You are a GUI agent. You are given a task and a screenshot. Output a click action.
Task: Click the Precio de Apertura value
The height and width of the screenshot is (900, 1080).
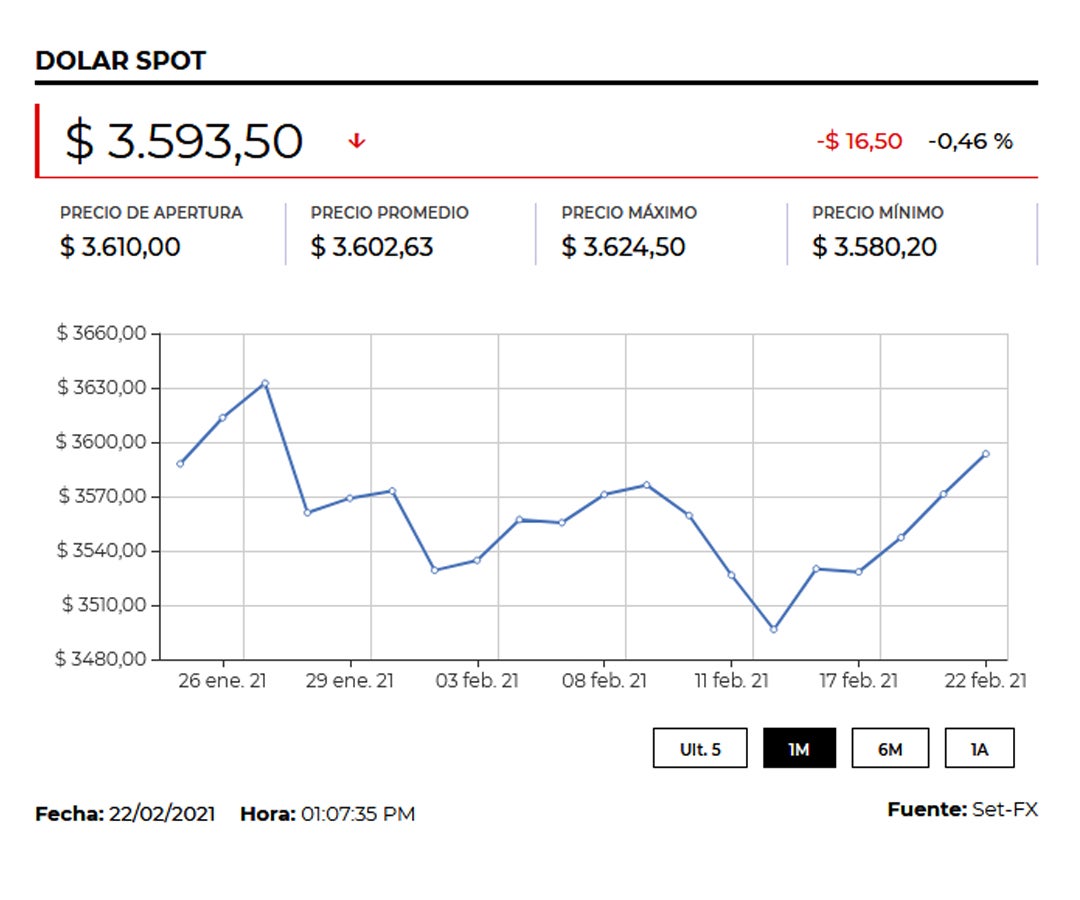pos(120,247)
